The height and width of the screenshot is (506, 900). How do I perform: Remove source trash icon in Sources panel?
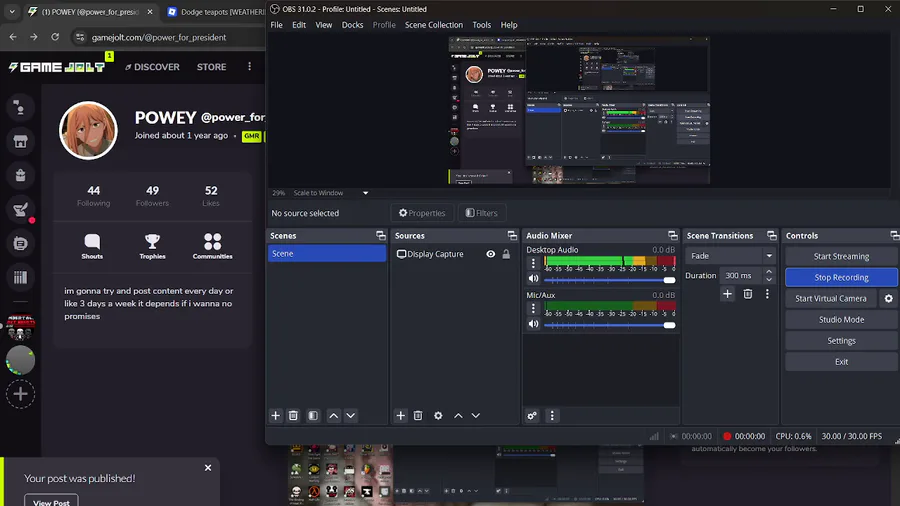pos(418,415)
